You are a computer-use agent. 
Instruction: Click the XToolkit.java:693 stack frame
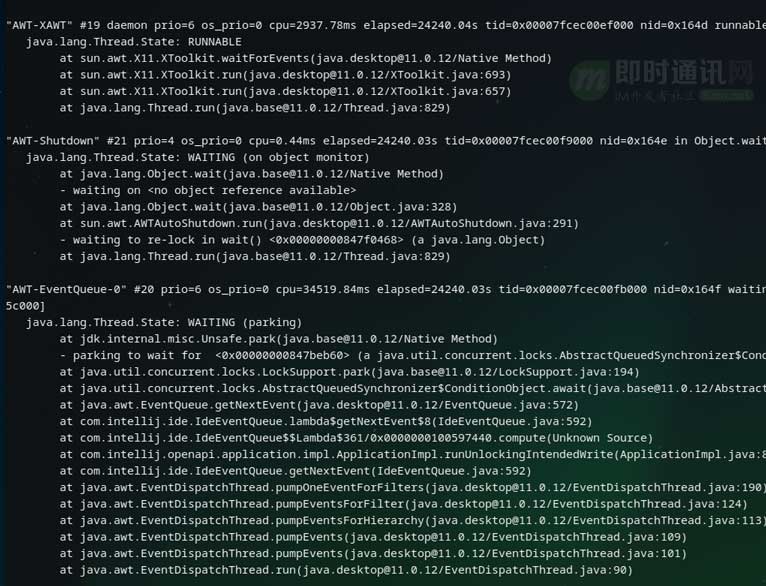point(285,75)
